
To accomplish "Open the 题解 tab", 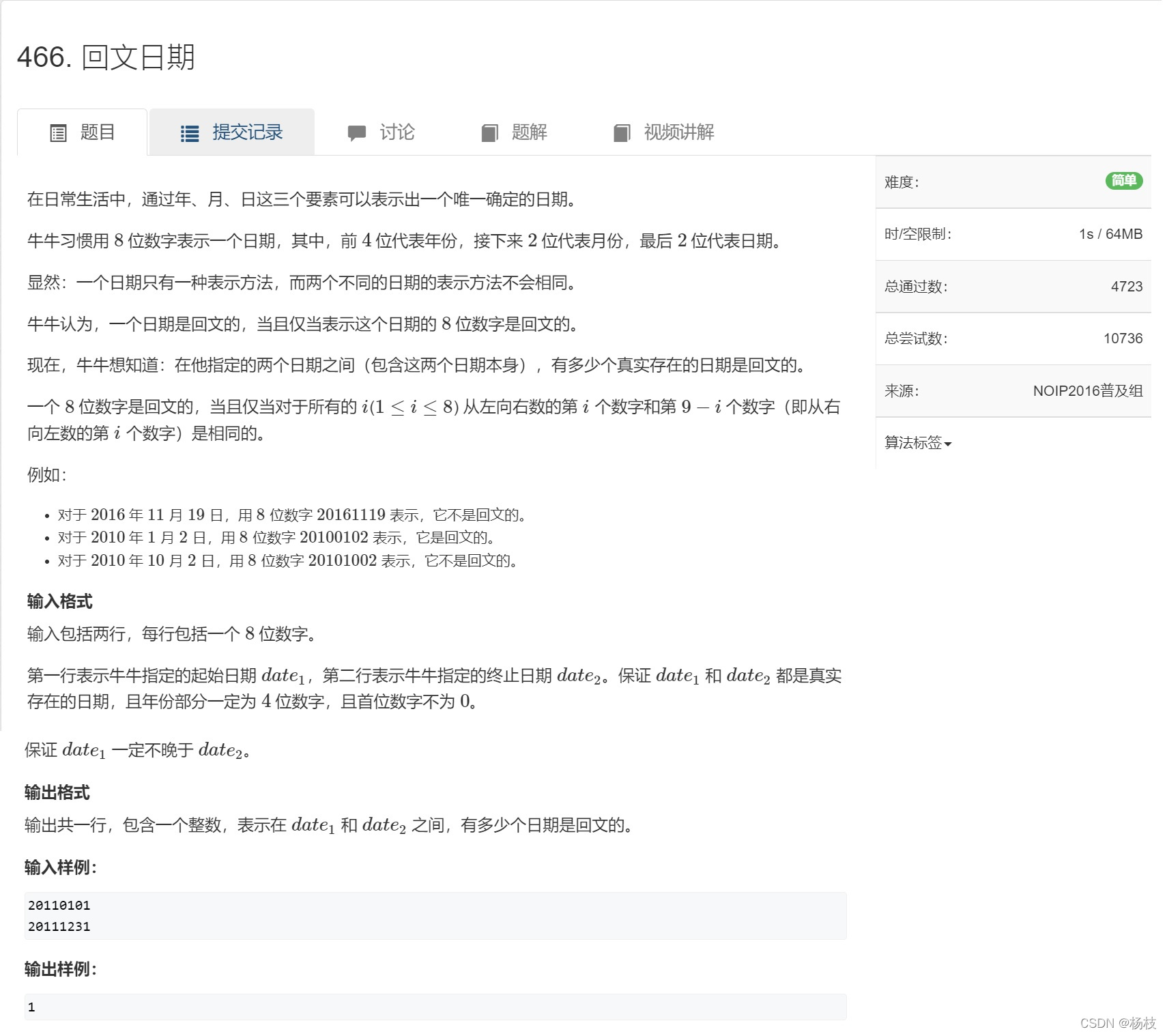I will [514, 132].
